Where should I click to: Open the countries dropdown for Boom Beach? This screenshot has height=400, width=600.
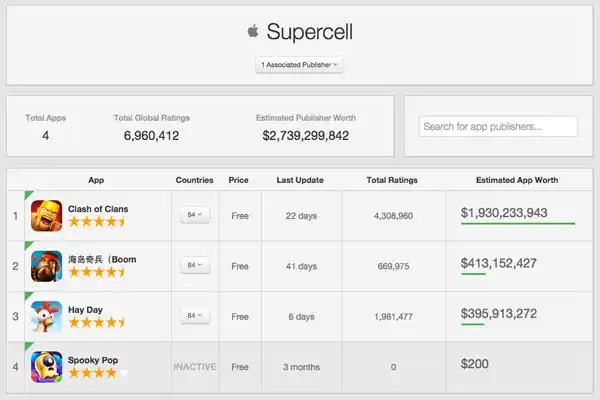pyautogui.click(x=195, y=265)
